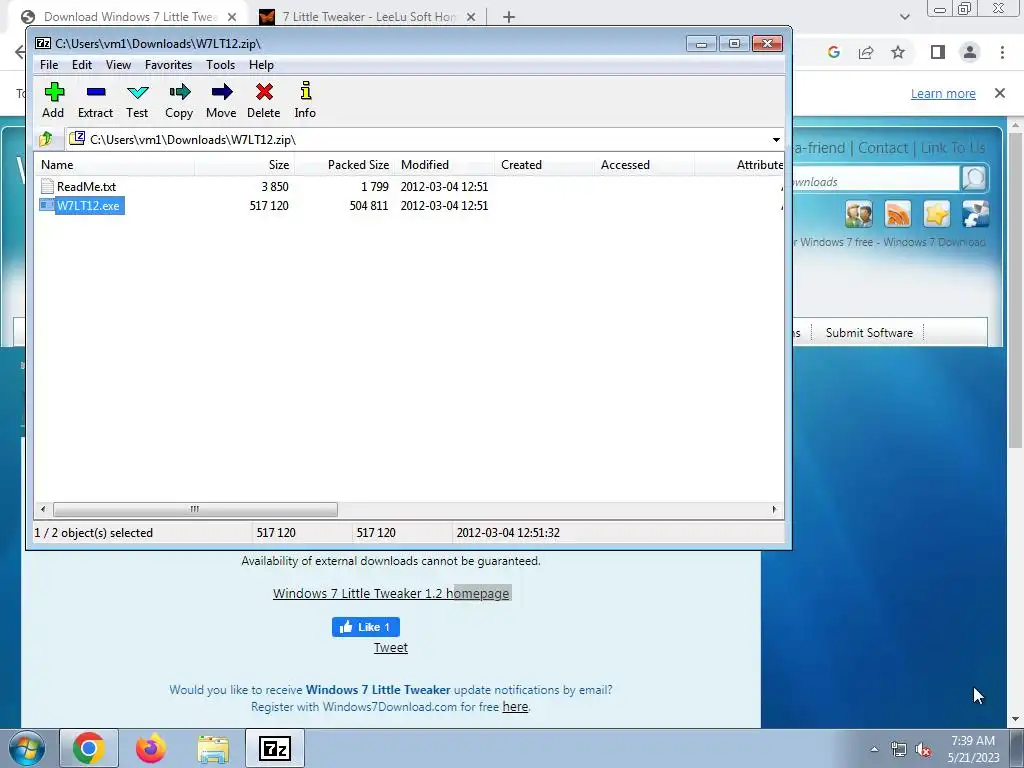Run the Test archive tool
Image resolution: width=1024 pixels, height=768 pixels.
point(137,100)
